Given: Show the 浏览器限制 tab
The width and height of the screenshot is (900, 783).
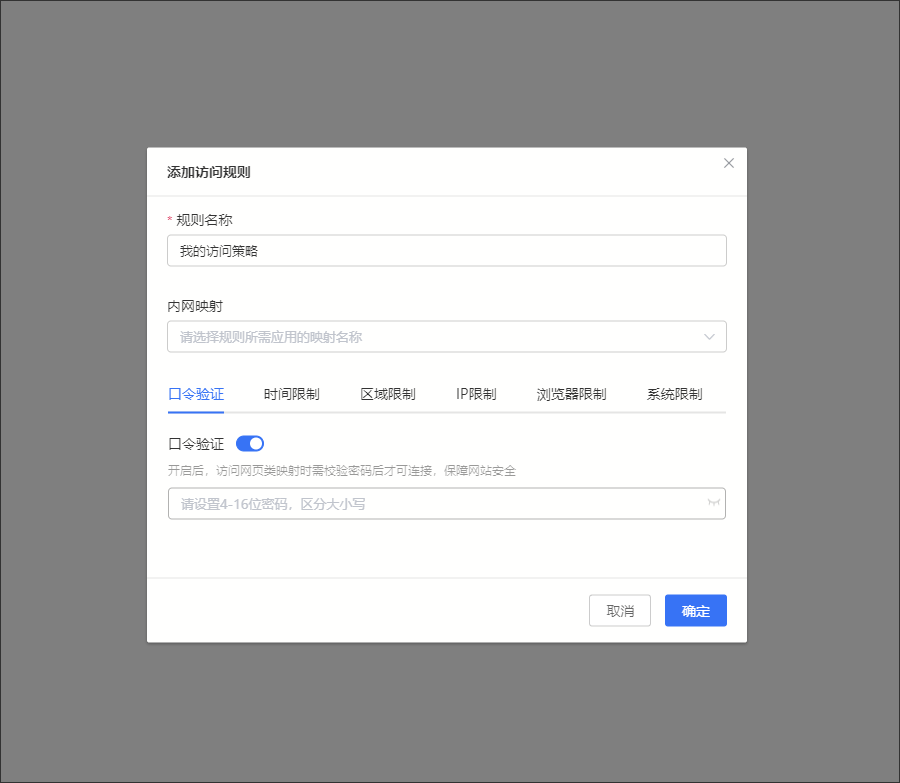Looking at the screenshot, I should (571, 394).
